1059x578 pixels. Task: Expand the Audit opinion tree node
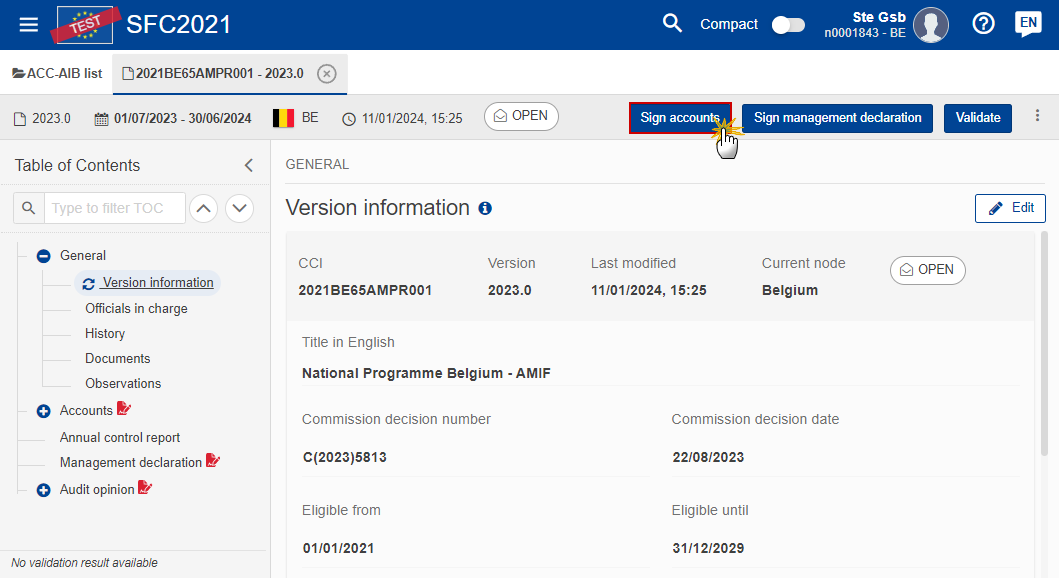pos(43,490)
